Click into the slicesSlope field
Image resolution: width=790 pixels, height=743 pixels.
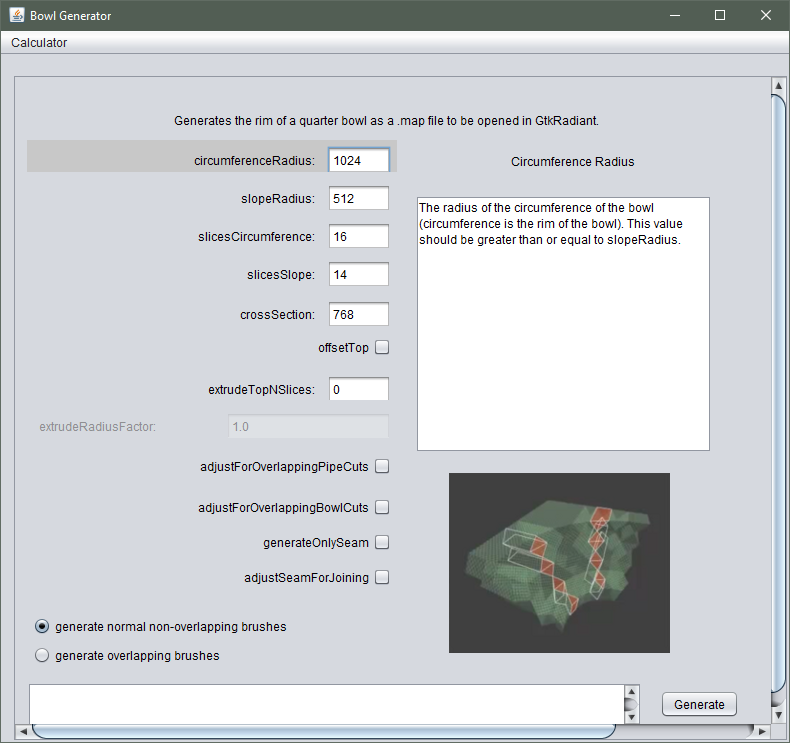359,275
